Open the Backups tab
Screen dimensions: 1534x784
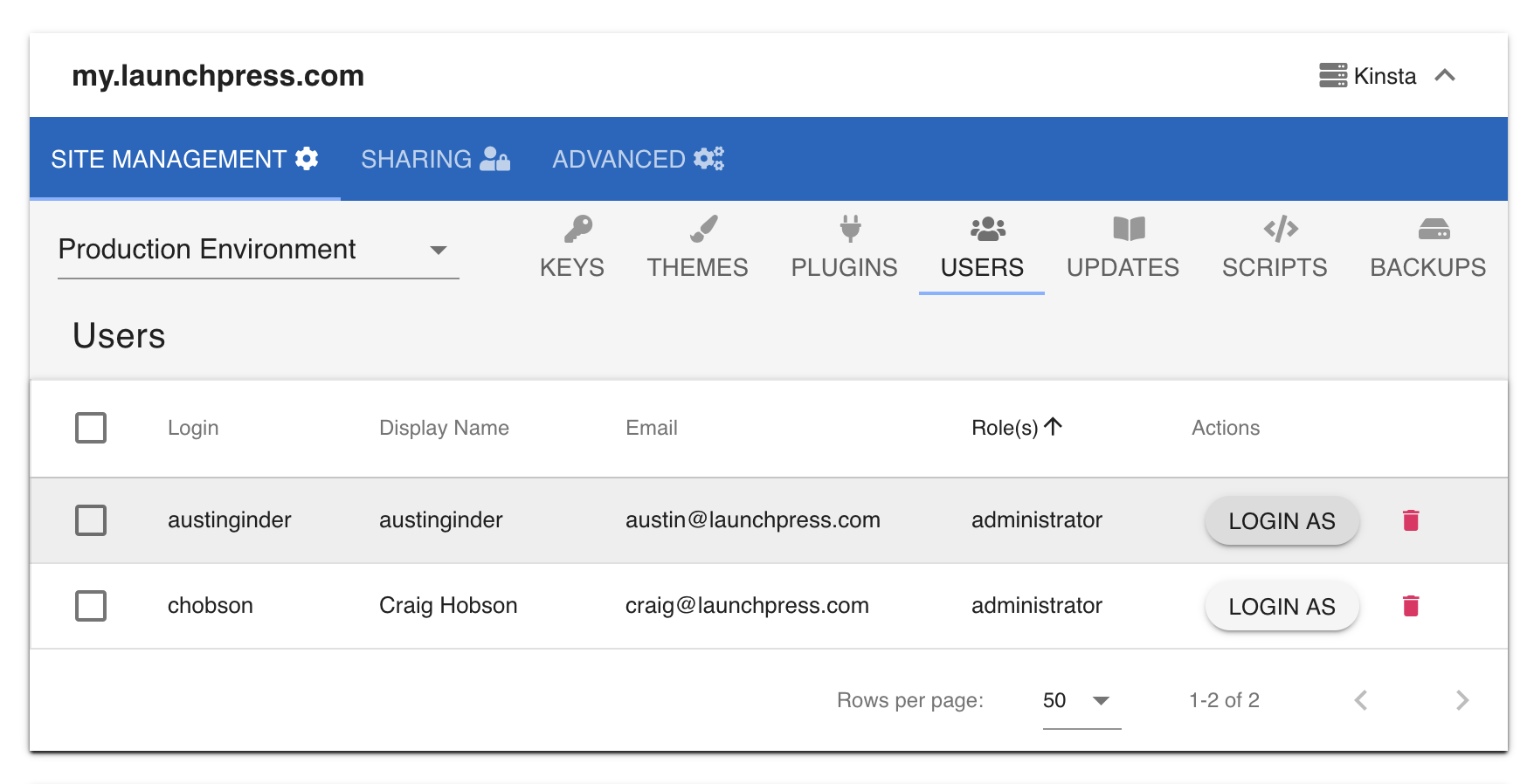tap(1427, 248)
